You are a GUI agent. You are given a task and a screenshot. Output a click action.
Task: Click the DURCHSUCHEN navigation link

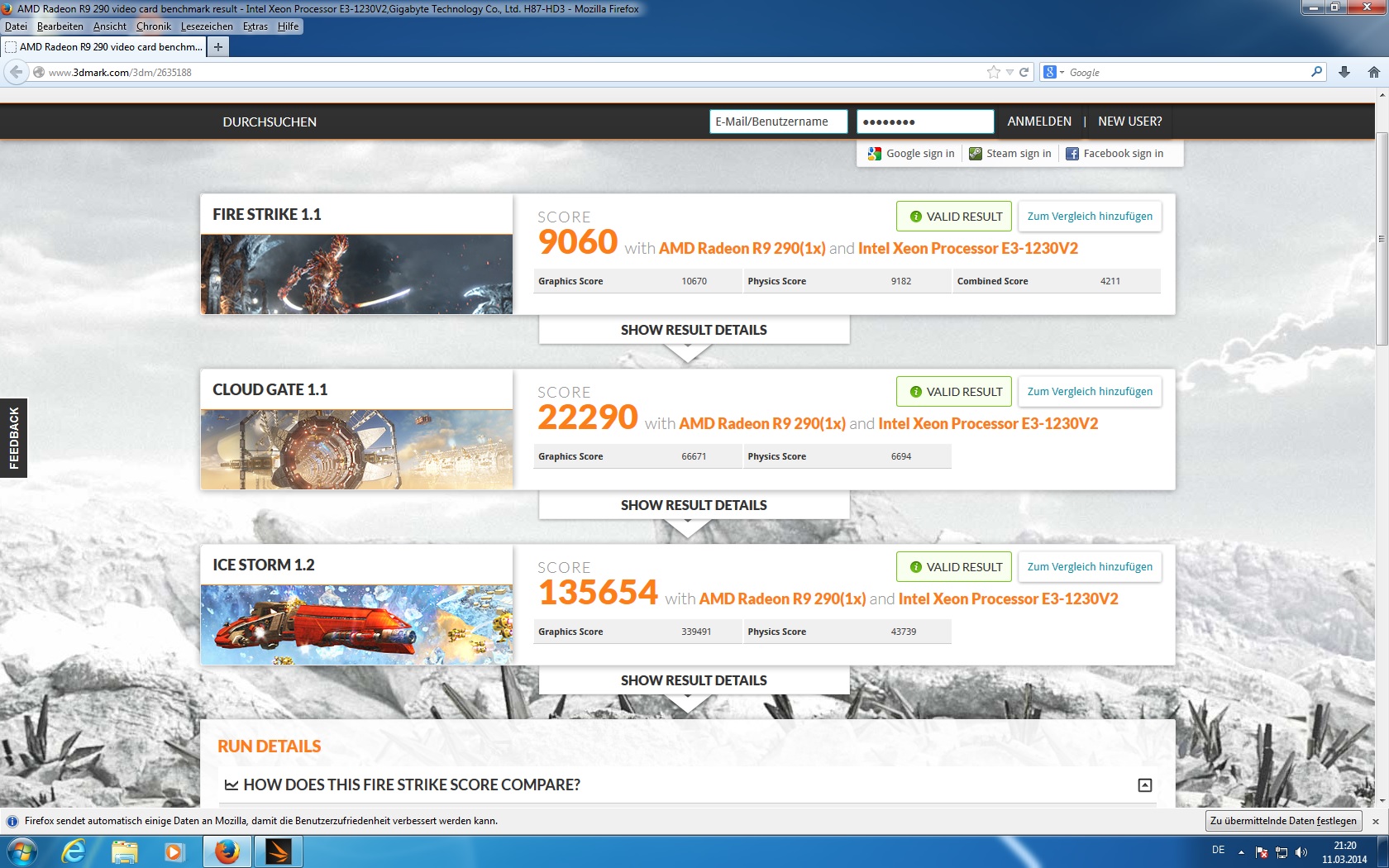(x=270, y=122)
